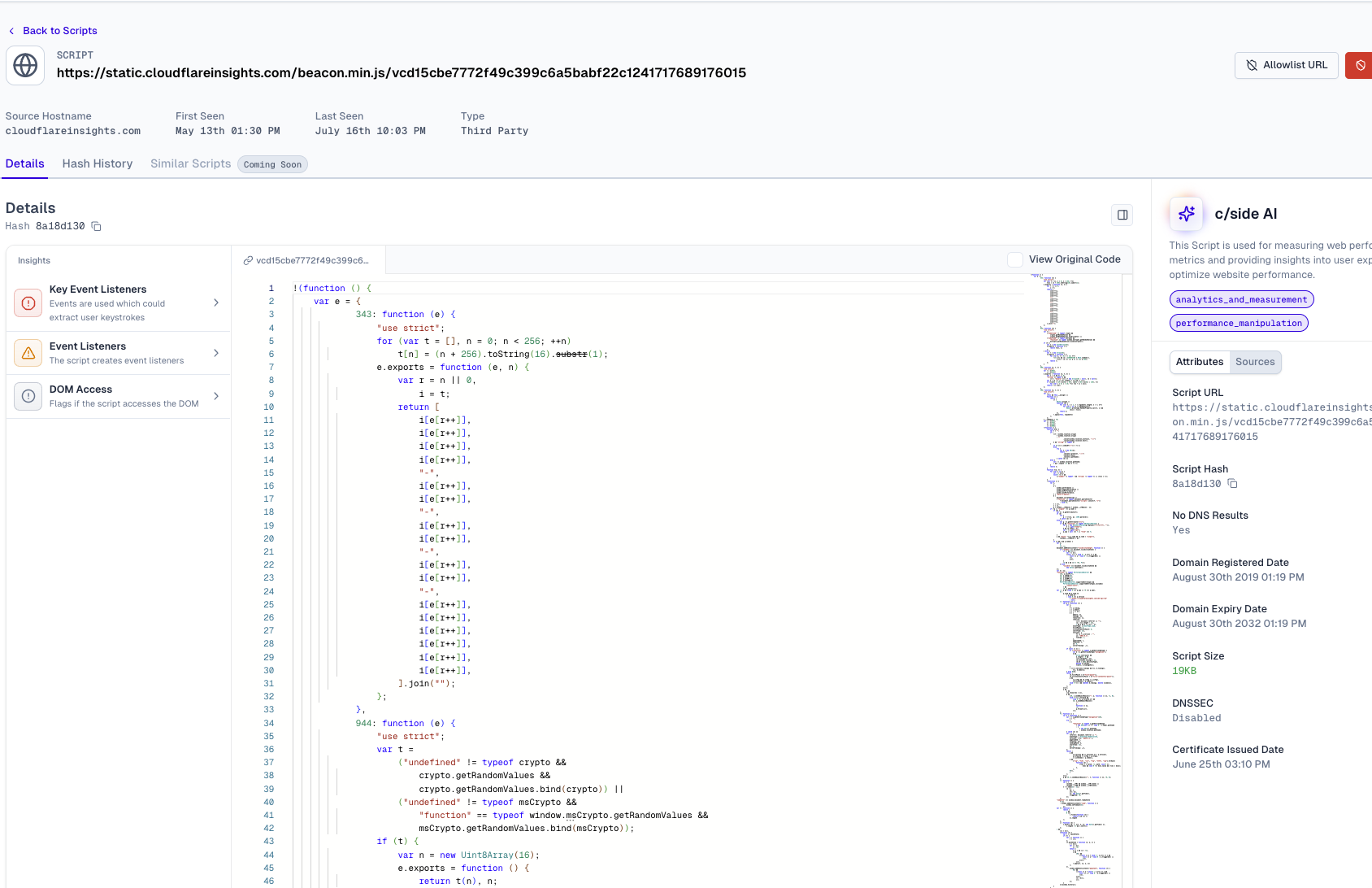Click the code text "944: function (e) {"
This screenshot has height=888, width=1372.
pos(406,723)
